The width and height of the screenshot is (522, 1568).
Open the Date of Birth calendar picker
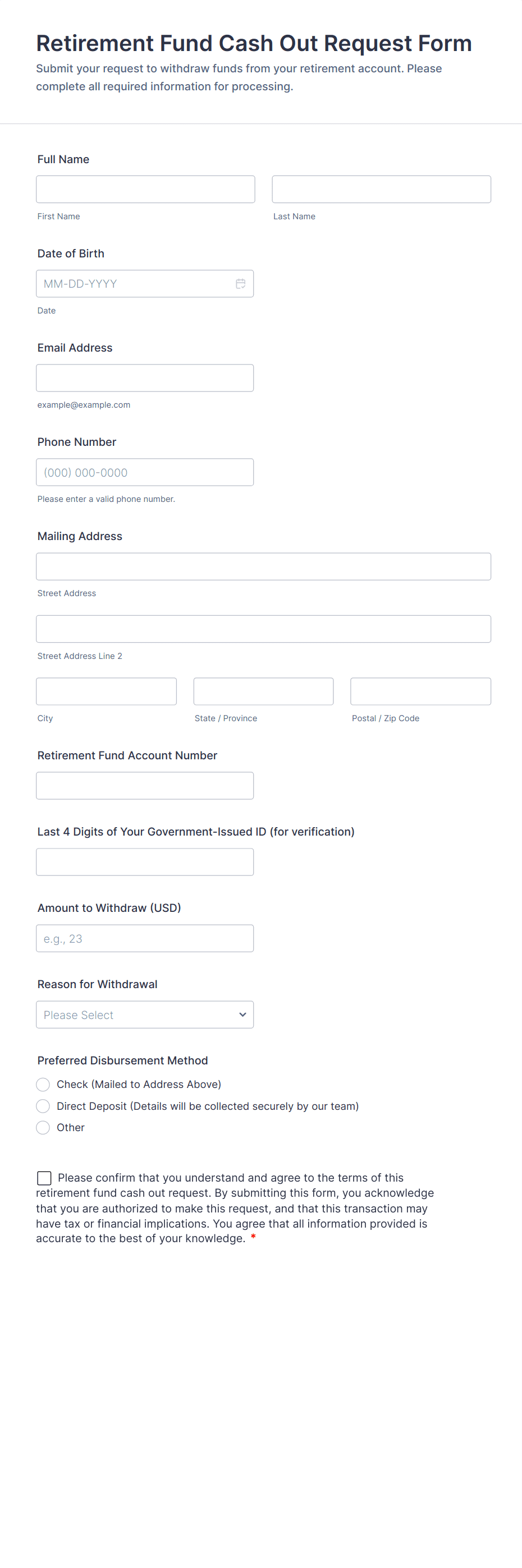pos(241,284)
